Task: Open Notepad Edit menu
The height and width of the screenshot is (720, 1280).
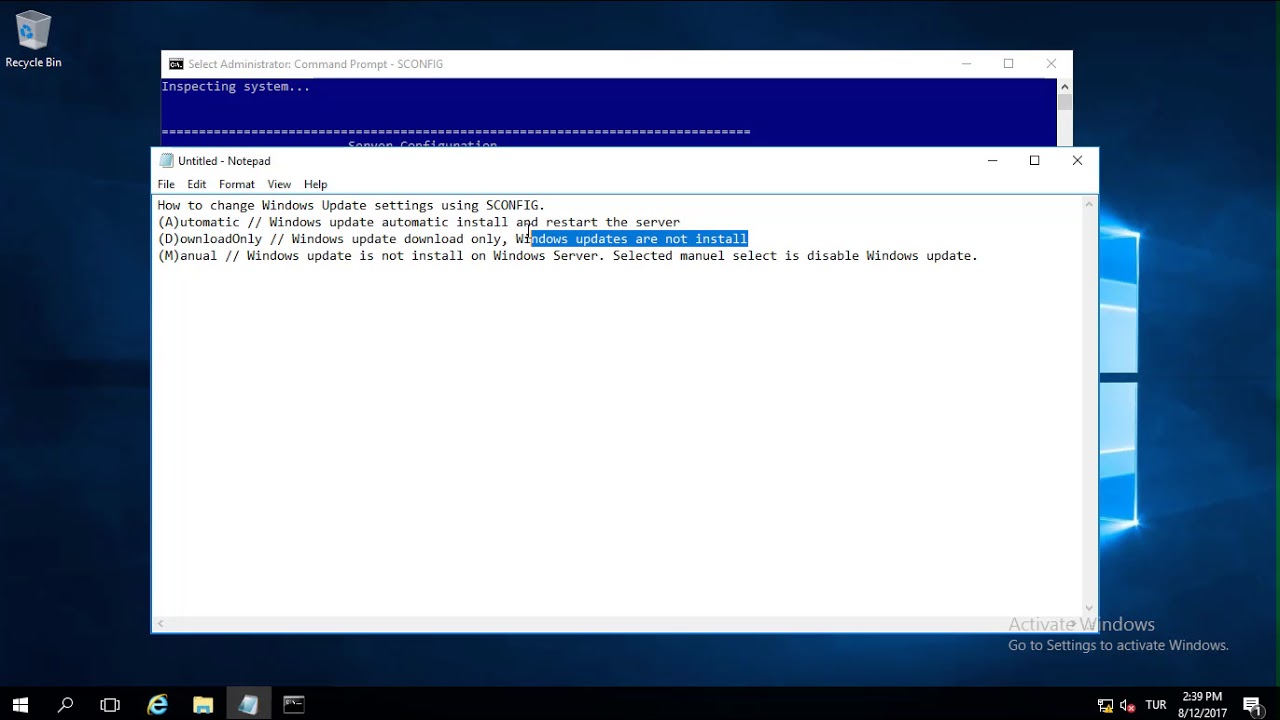Action: point(196,184)
